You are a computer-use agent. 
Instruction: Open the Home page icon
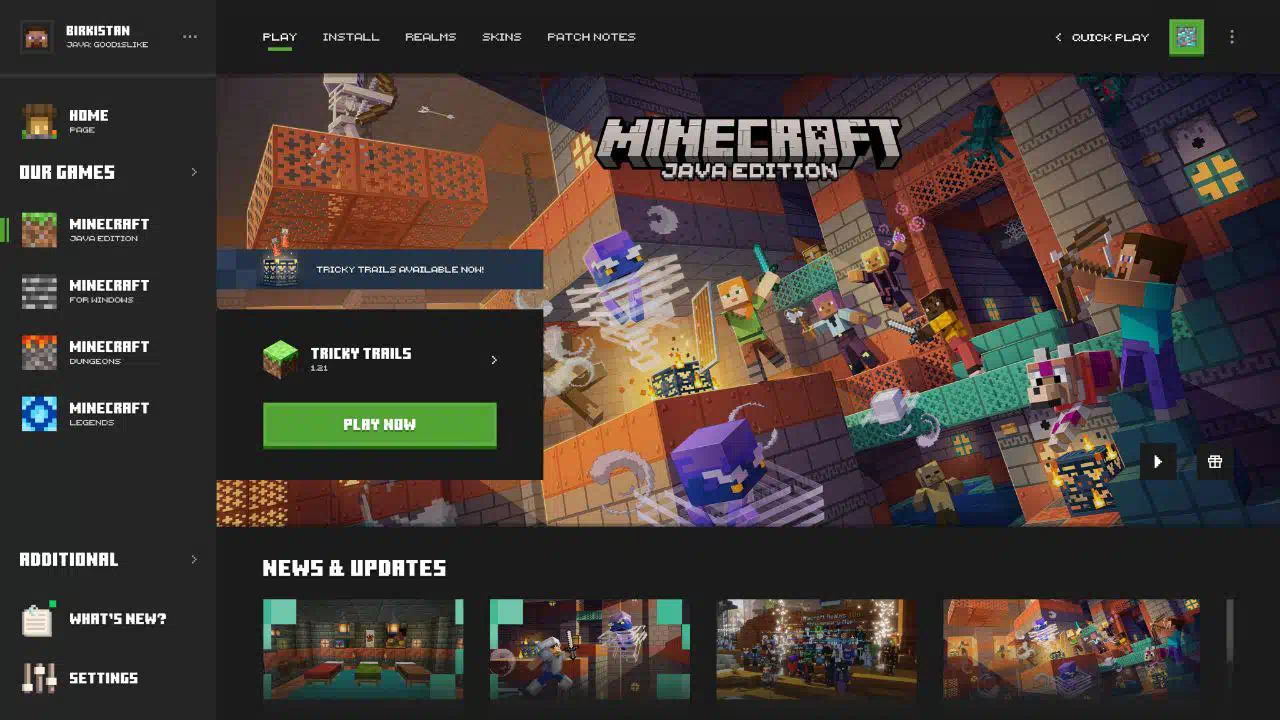(40, 121)
